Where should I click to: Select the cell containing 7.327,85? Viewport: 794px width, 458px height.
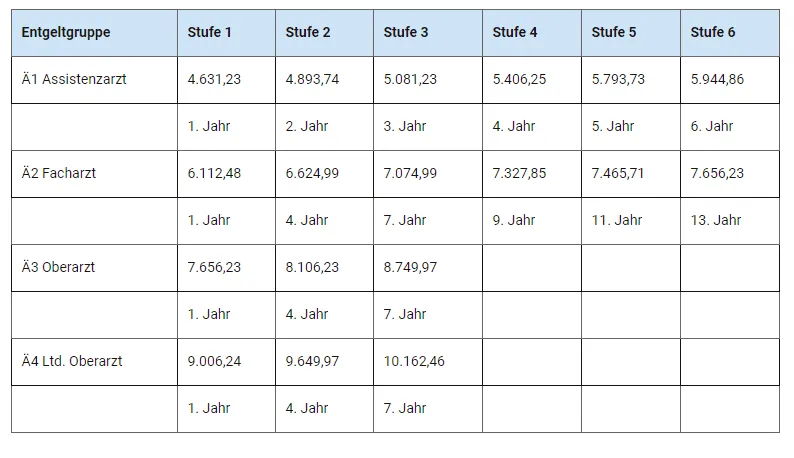pos(519,173)
